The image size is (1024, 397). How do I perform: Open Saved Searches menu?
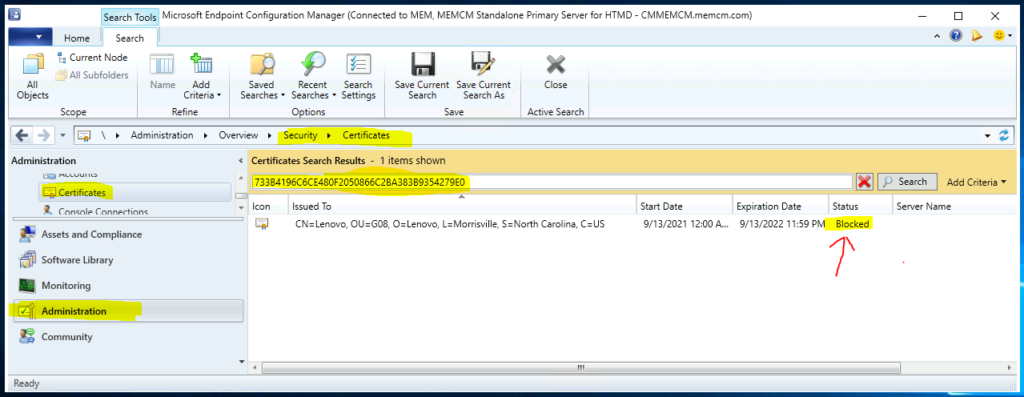coord(262,77)
